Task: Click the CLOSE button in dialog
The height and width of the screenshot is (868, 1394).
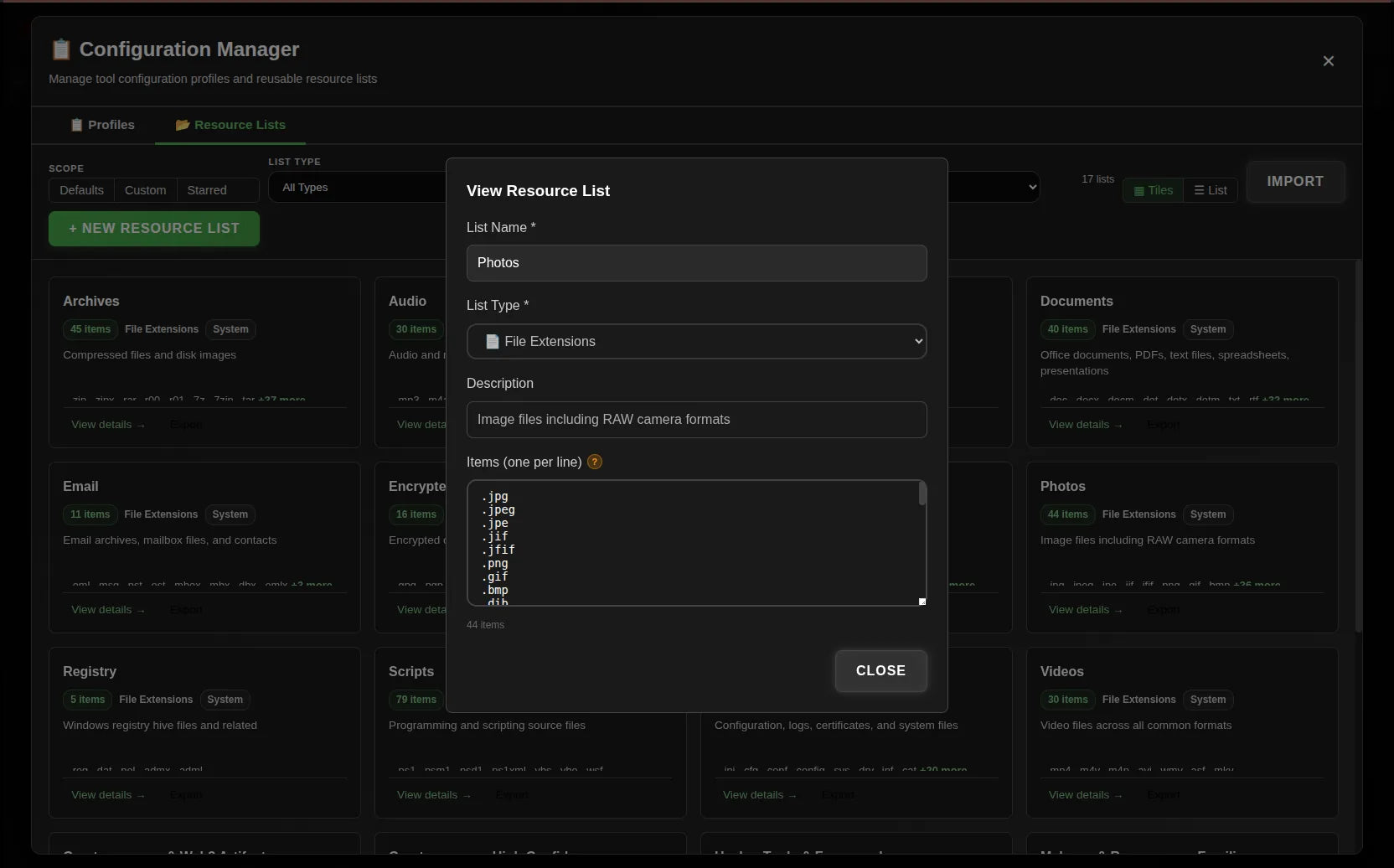Action: click(x=880, y=670)
